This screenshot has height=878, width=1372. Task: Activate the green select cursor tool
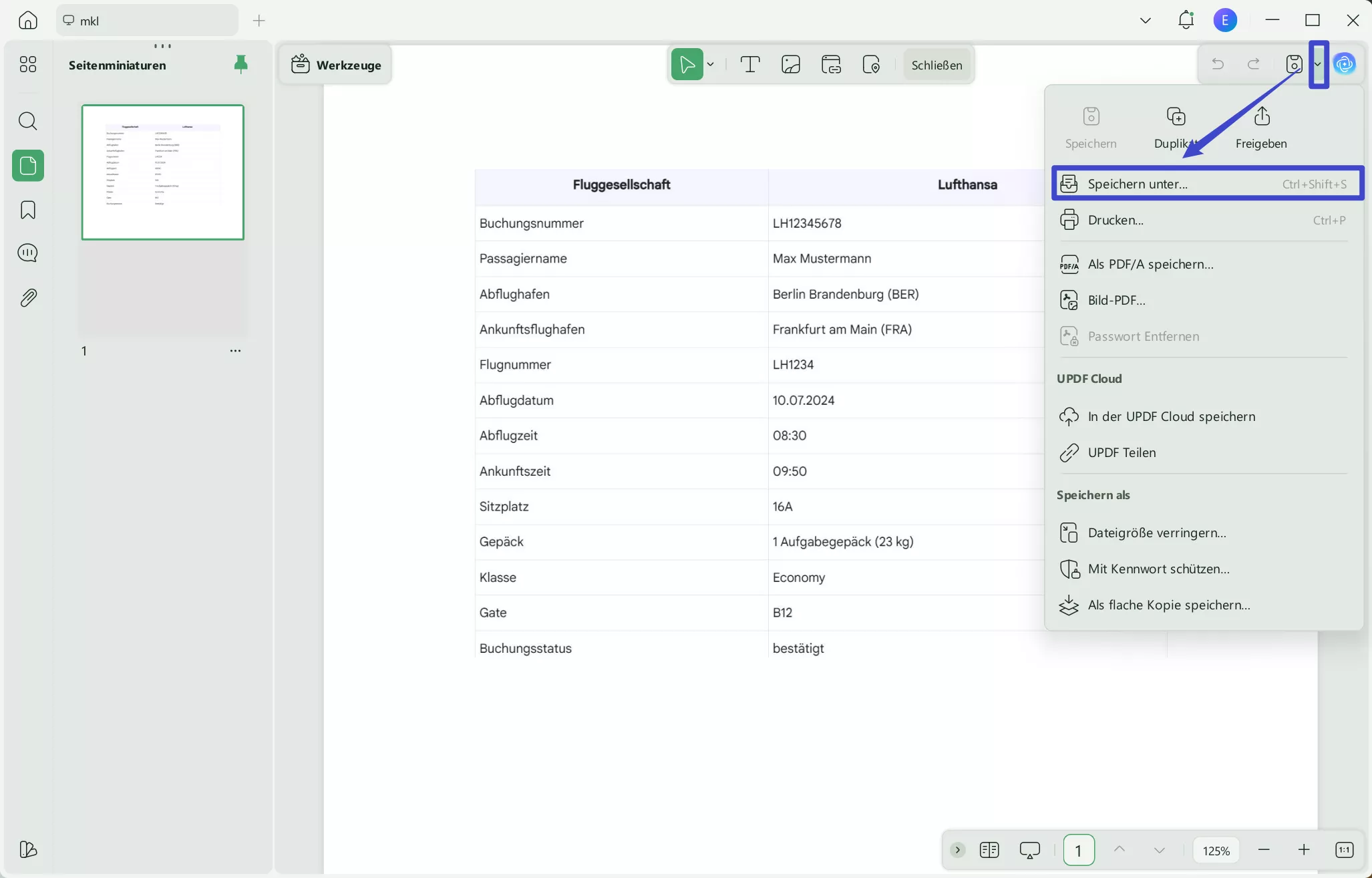click(687, 65)
